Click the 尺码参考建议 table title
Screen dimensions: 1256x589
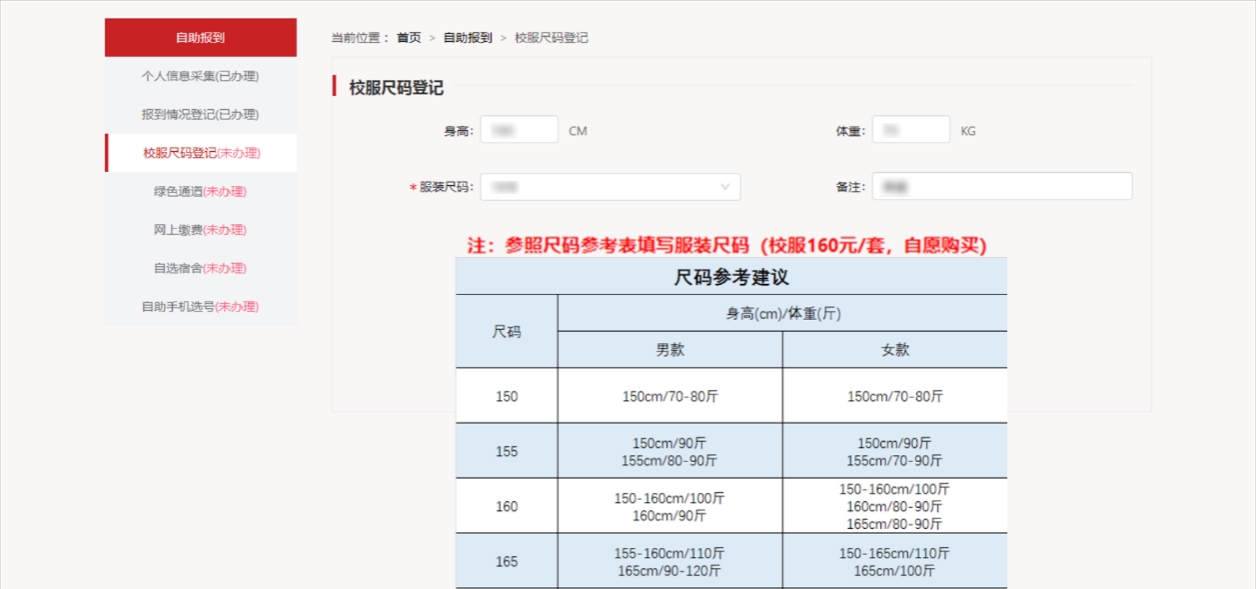[x=731, y=277]
